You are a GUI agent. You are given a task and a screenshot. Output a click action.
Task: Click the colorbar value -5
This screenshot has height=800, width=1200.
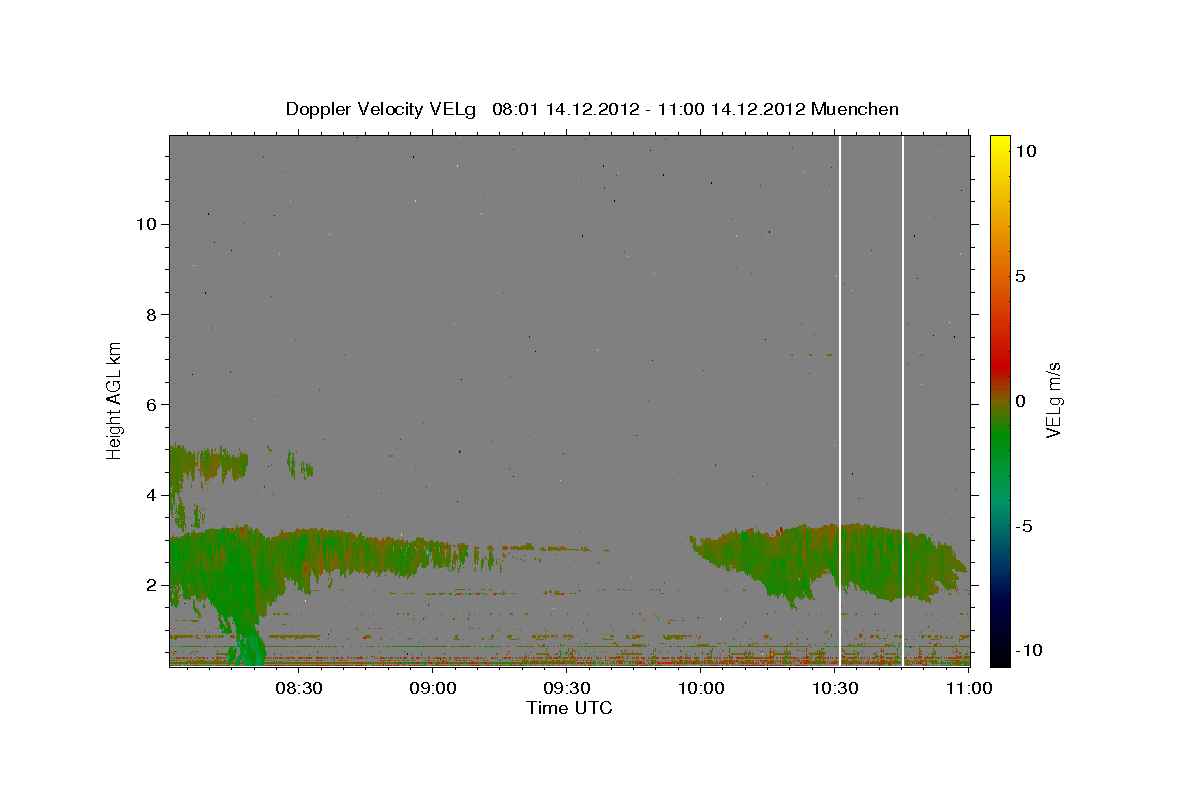pos(1023,525)
